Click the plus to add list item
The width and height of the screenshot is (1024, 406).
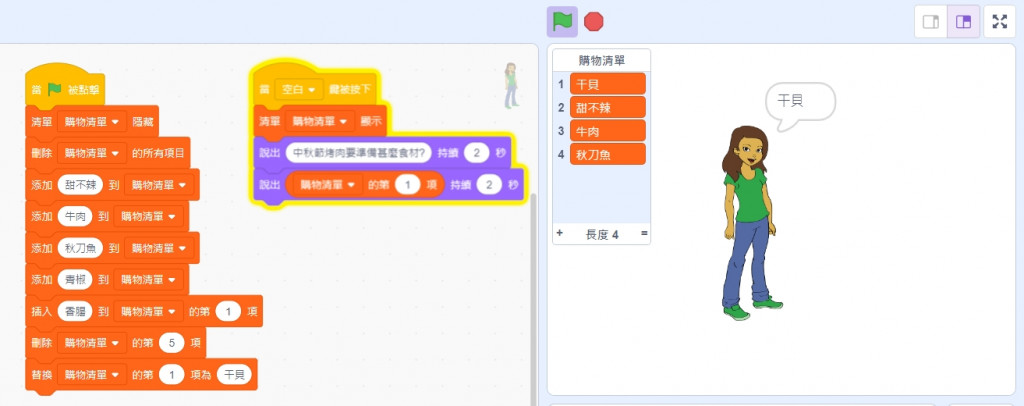click(559, 233)
